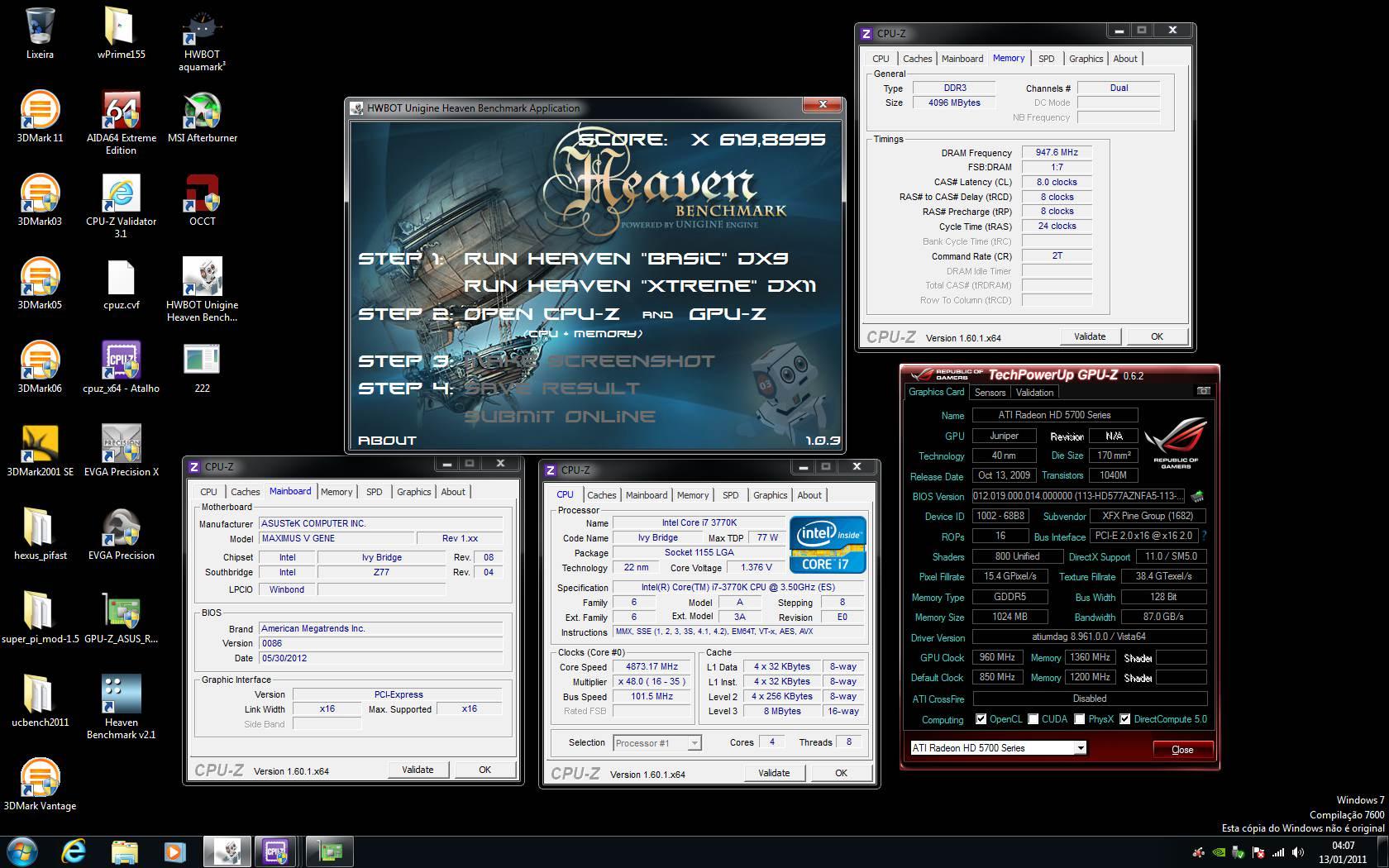Launch 3DMark03 from the desktop
The image size is (1389, 868).
[40, 200]
